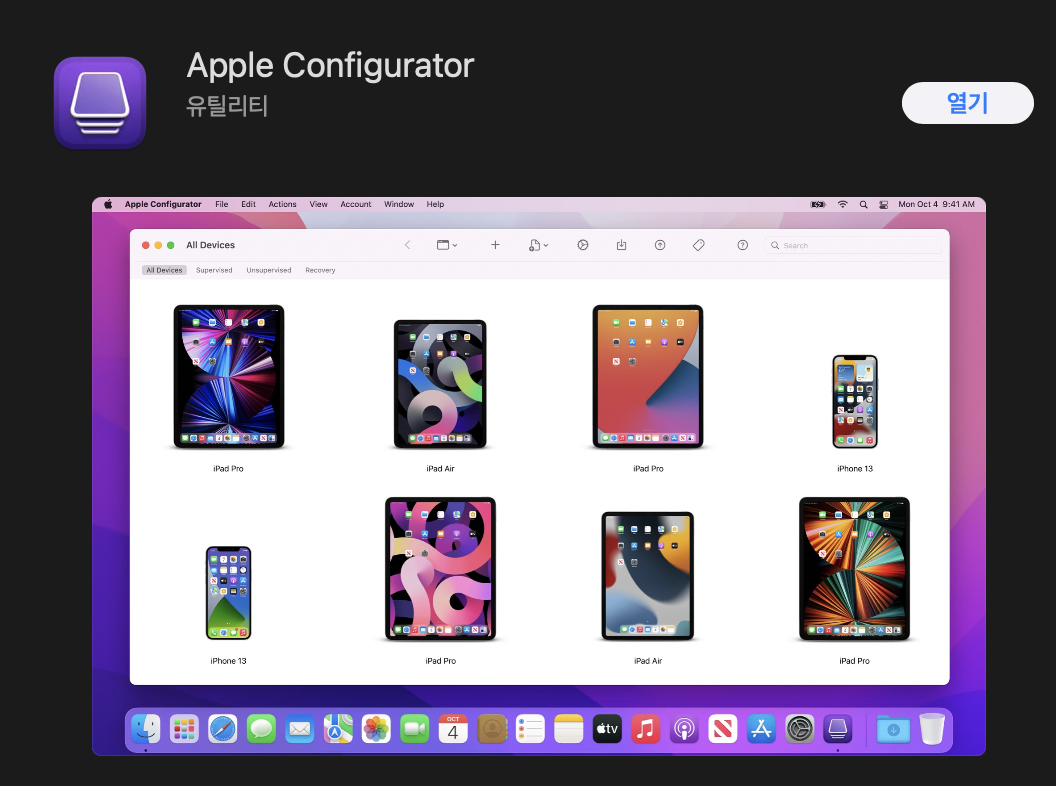Click the Prepare icon in toolbar
The image size is (1056, 786).
click(x=583, y=245)
